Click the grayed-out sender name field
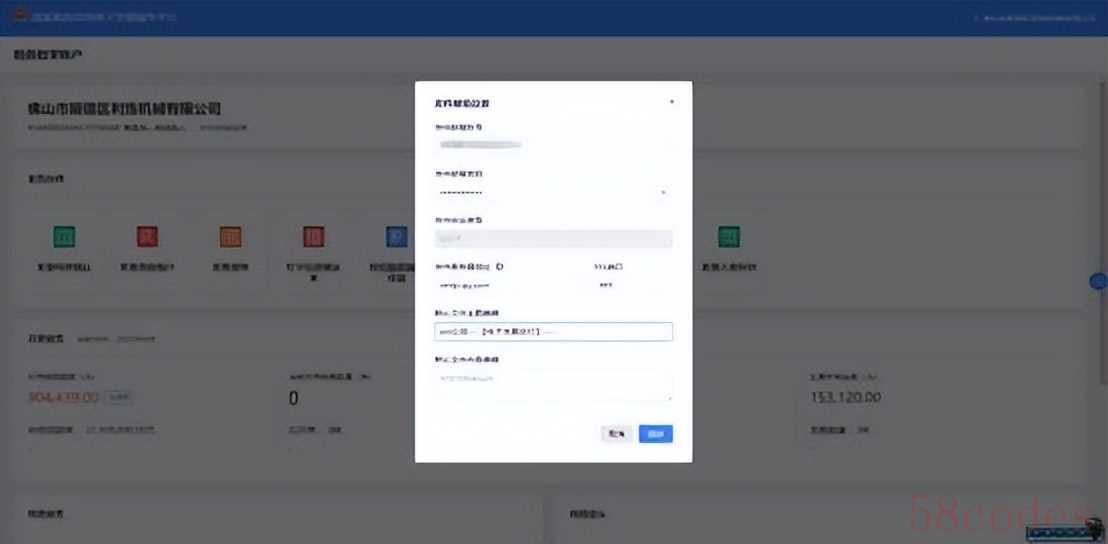The height and width of the screenshot is (544, 1108). (553, 238)
